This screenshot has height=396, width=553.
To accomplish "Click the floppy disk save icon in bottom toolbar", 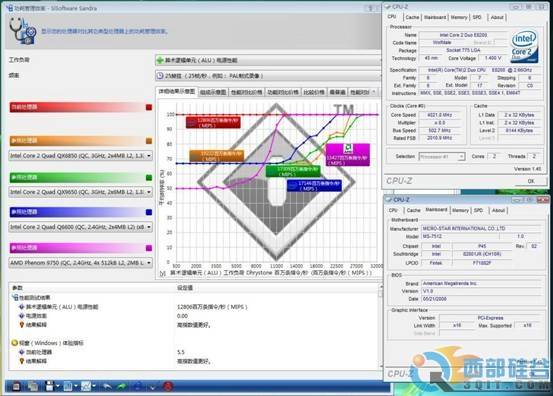I will point(50,386).
